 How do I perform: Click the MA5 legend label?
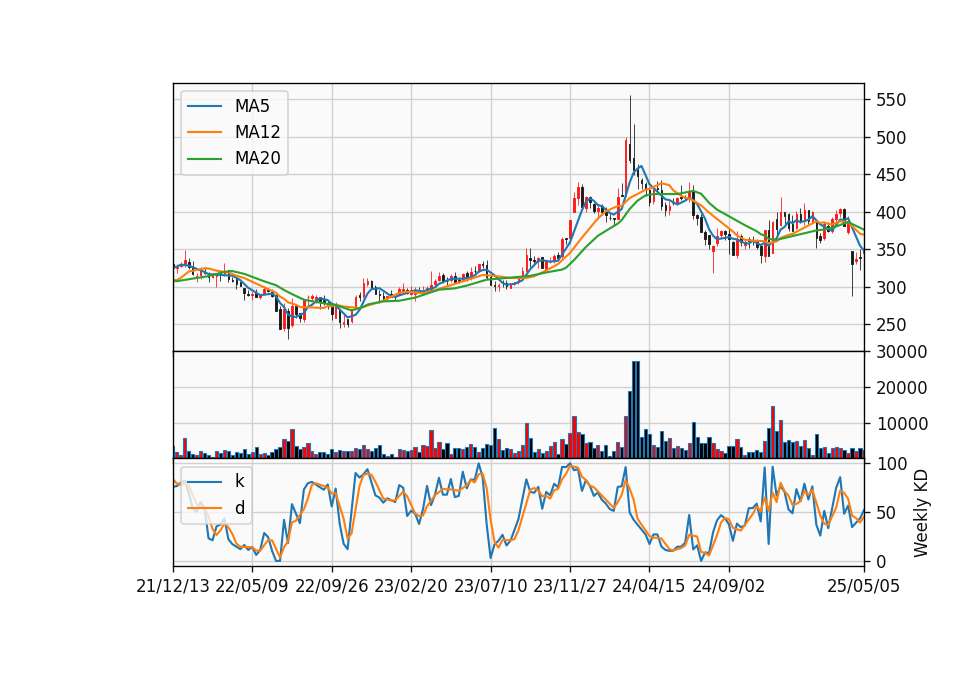[x=252, y=106]
